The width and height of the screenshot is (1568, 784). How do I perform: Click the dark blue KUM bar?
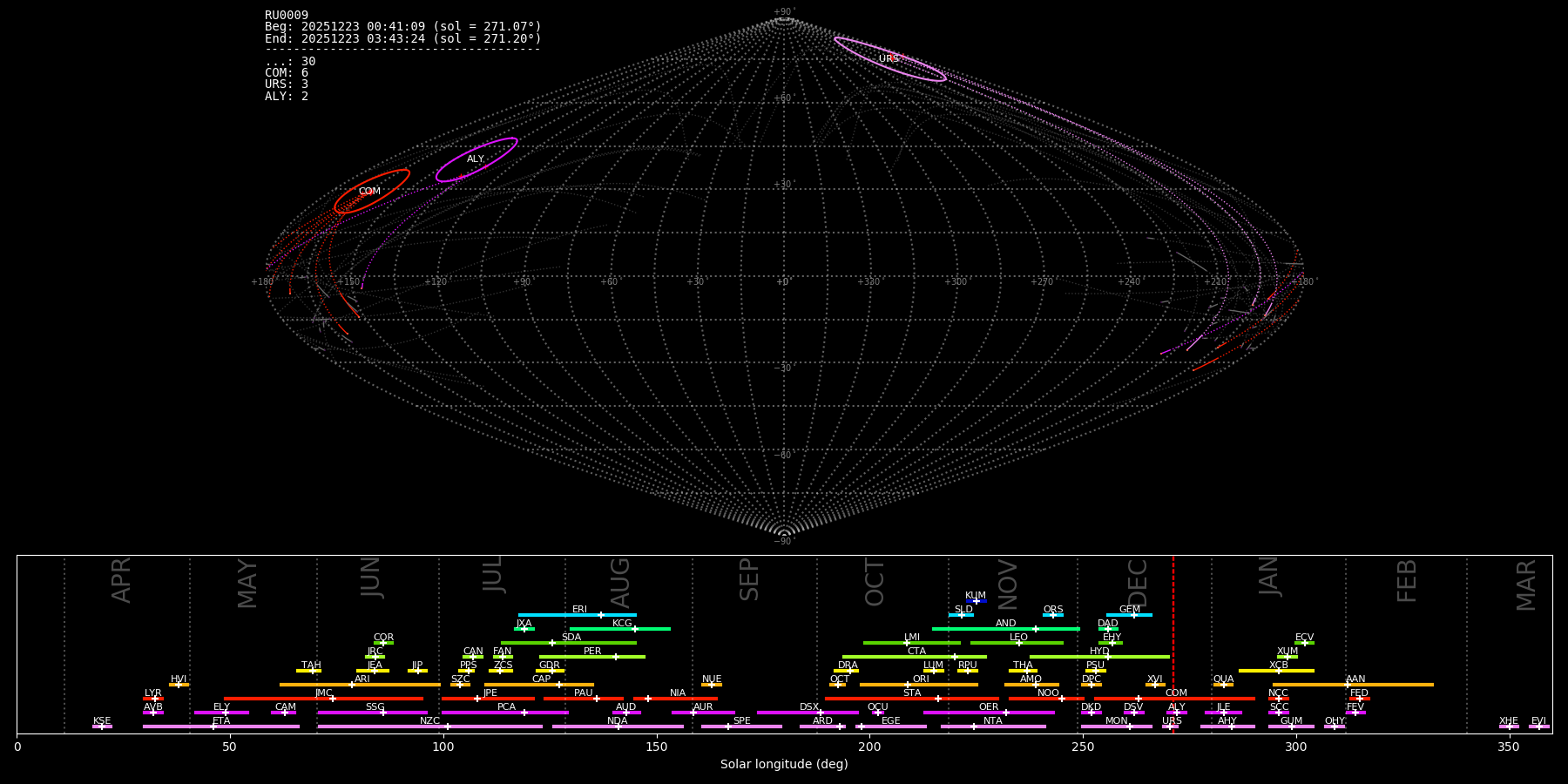(977, 601)
